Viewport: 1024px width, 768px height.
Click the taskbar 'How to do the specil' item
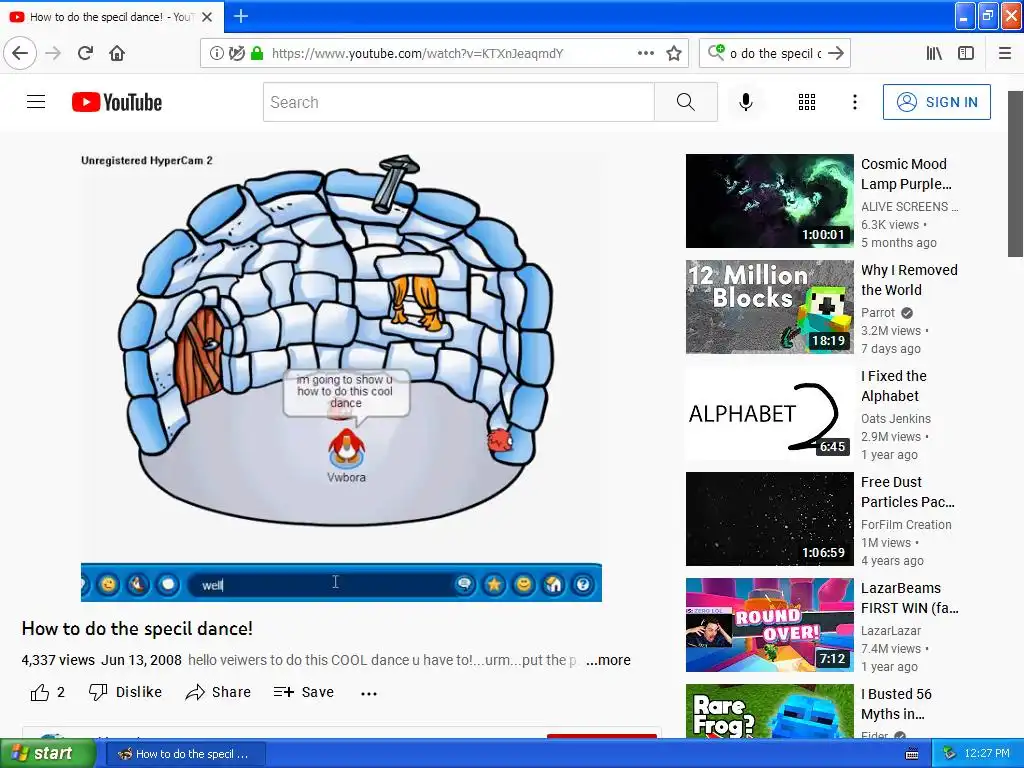point(185,754)
